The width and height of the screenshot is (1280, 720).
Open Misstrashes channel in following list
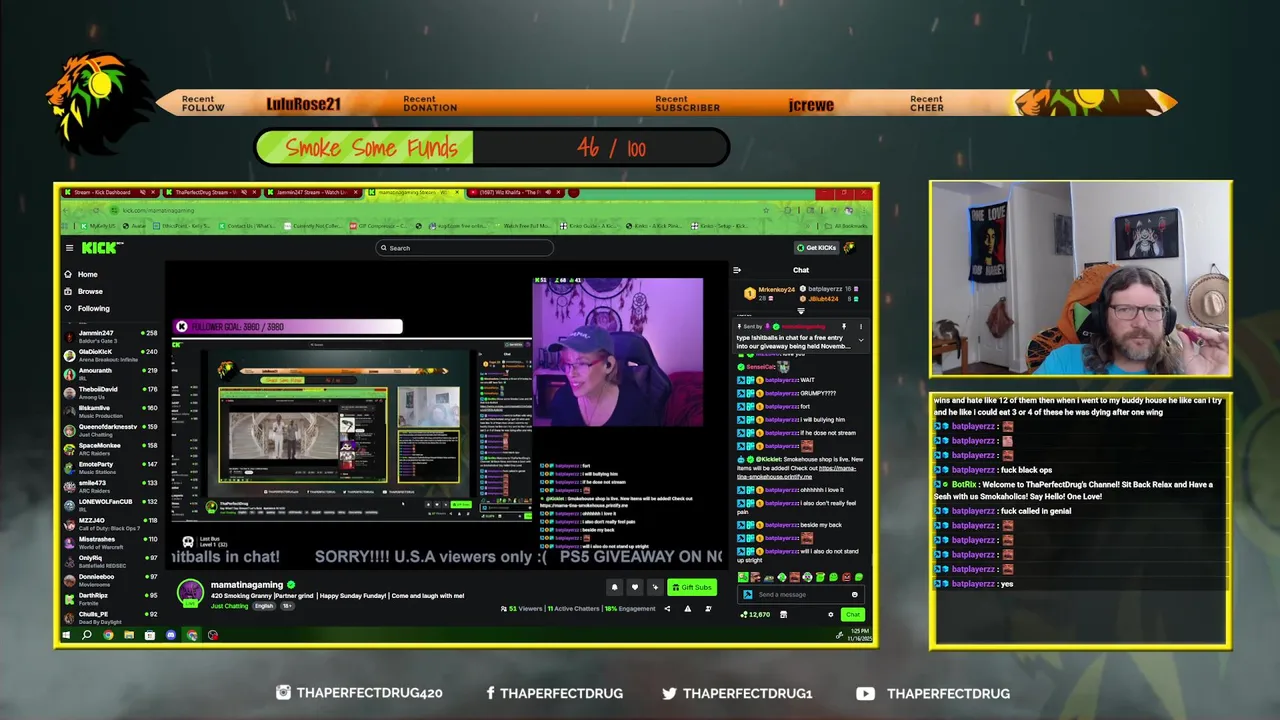coord(110,542)
